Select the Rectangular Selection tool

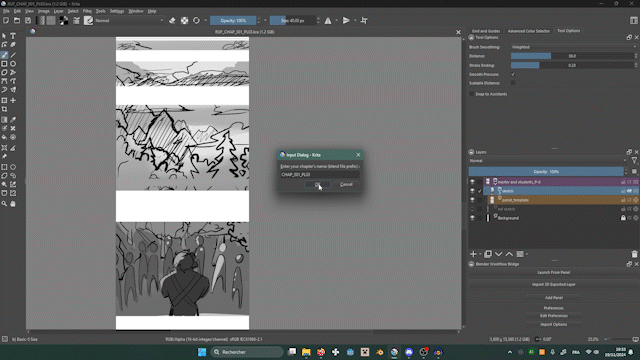tap(4, 167)
